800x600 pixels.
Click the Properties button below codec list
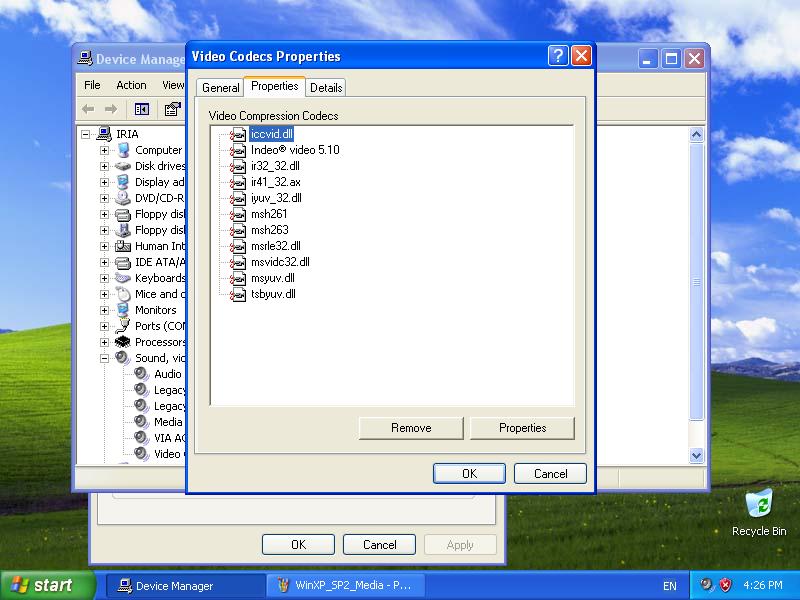(x=522, y=428)
